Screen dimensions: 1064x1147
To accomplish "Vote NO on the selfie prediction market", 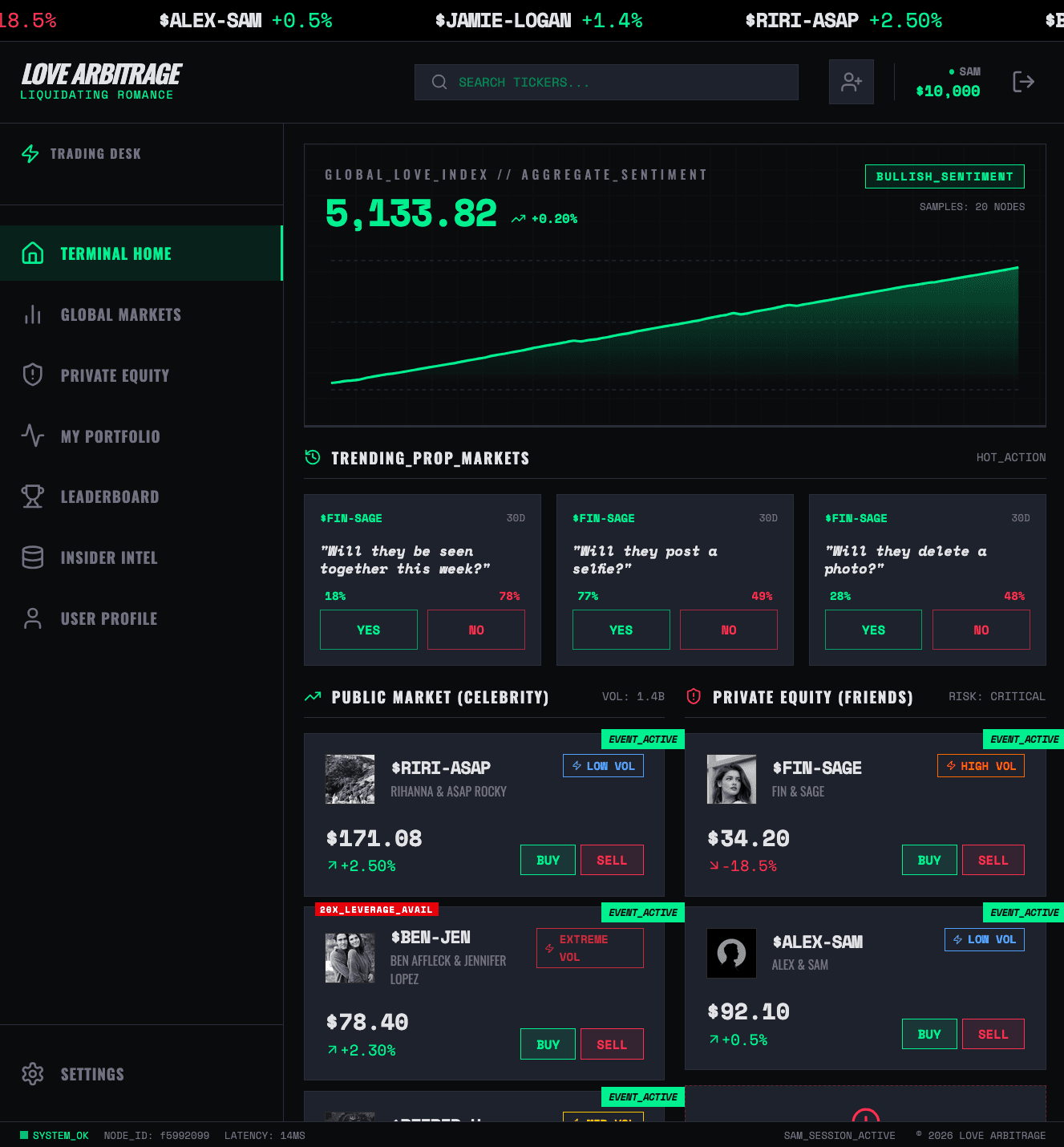I will [728, 629].
